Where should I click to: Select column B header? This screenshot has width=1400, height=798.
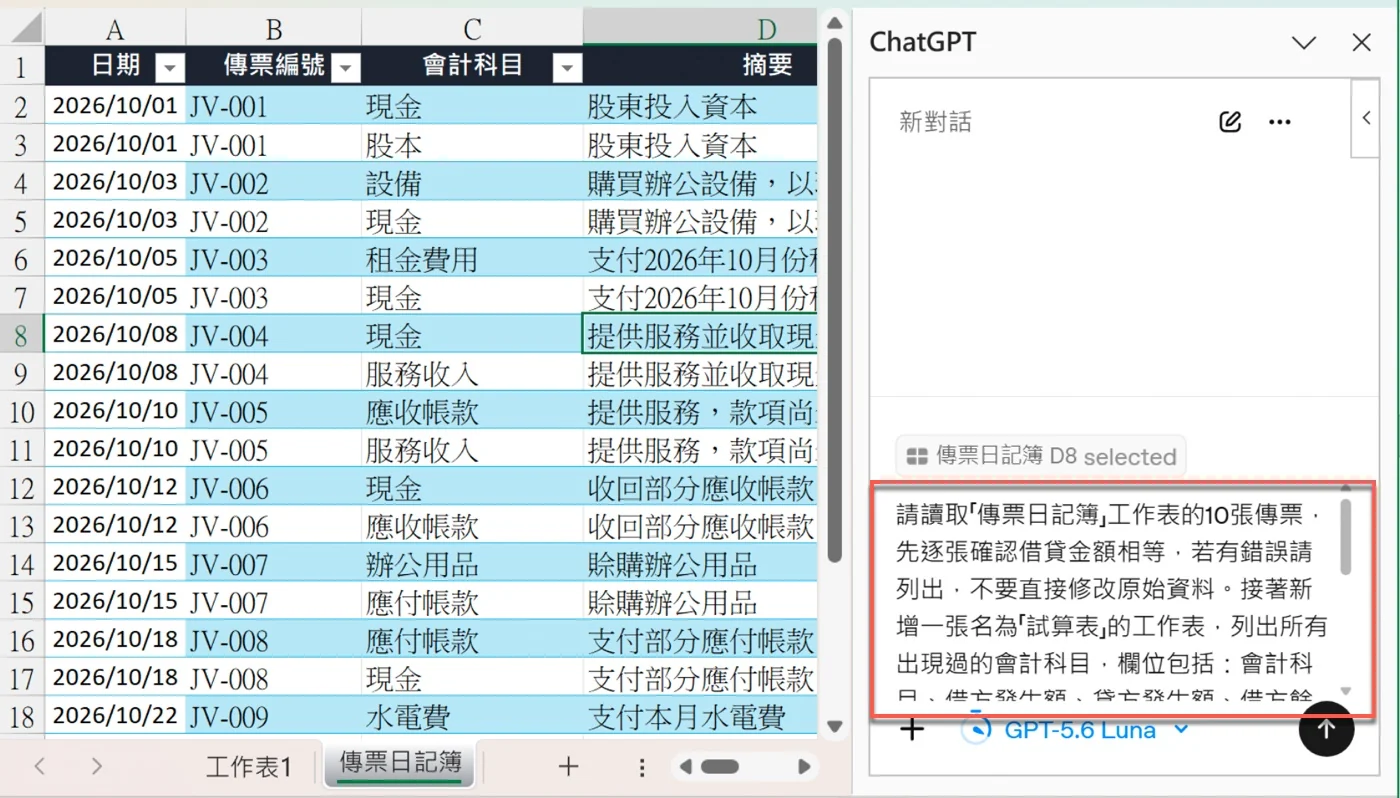(273, 28)
